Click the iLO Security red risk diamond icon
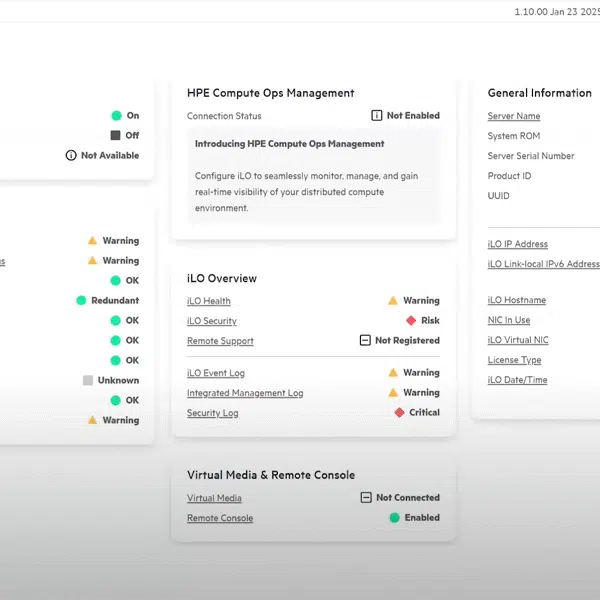 [411, 321]
